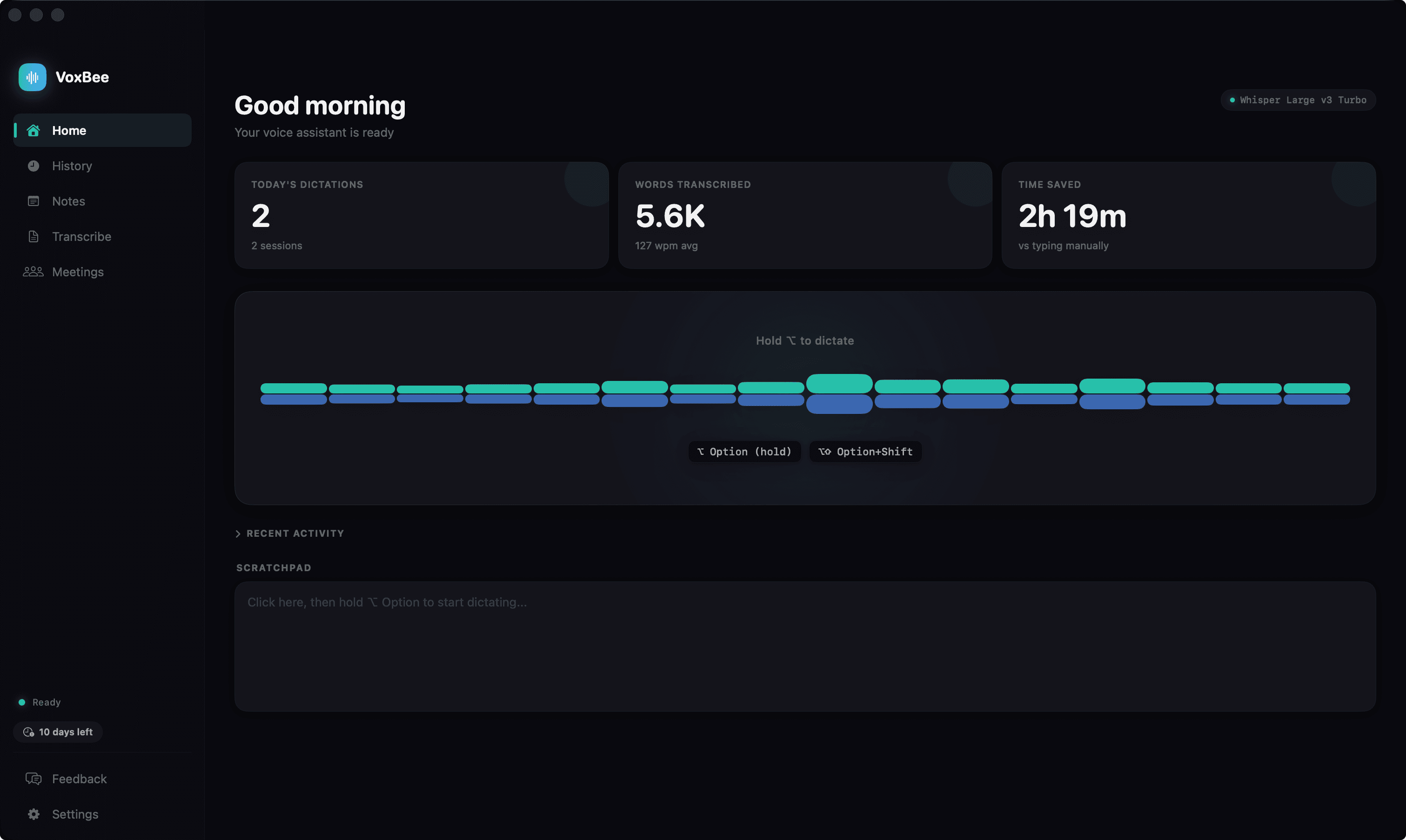Click the Ready status indicator dot
This screenshot has height=840, width=1406.
pyautogui.click(x=21, y=702)
